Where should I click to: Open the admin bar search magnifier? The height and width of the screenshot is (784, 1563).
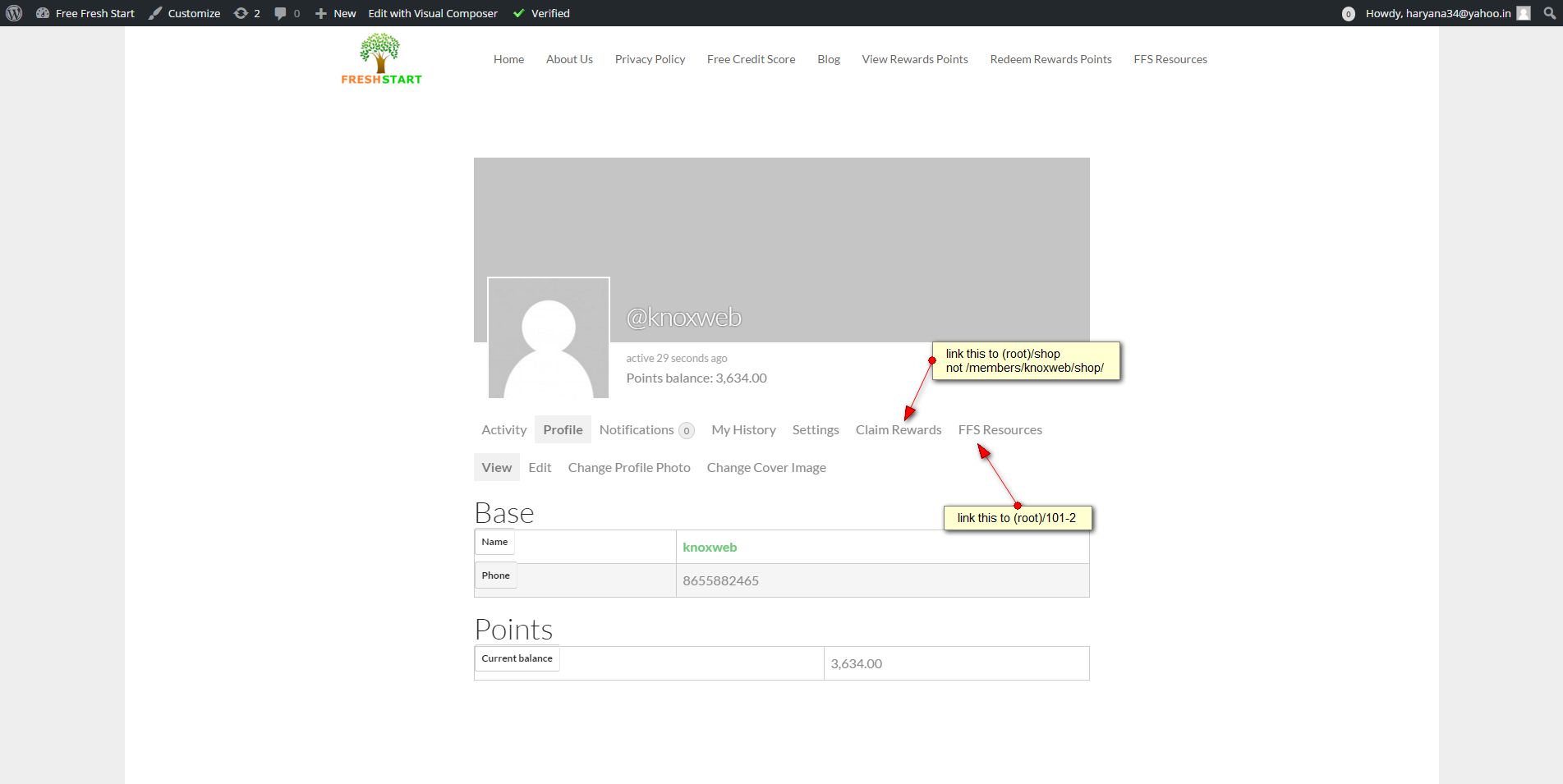click(x=1550, y=13)
